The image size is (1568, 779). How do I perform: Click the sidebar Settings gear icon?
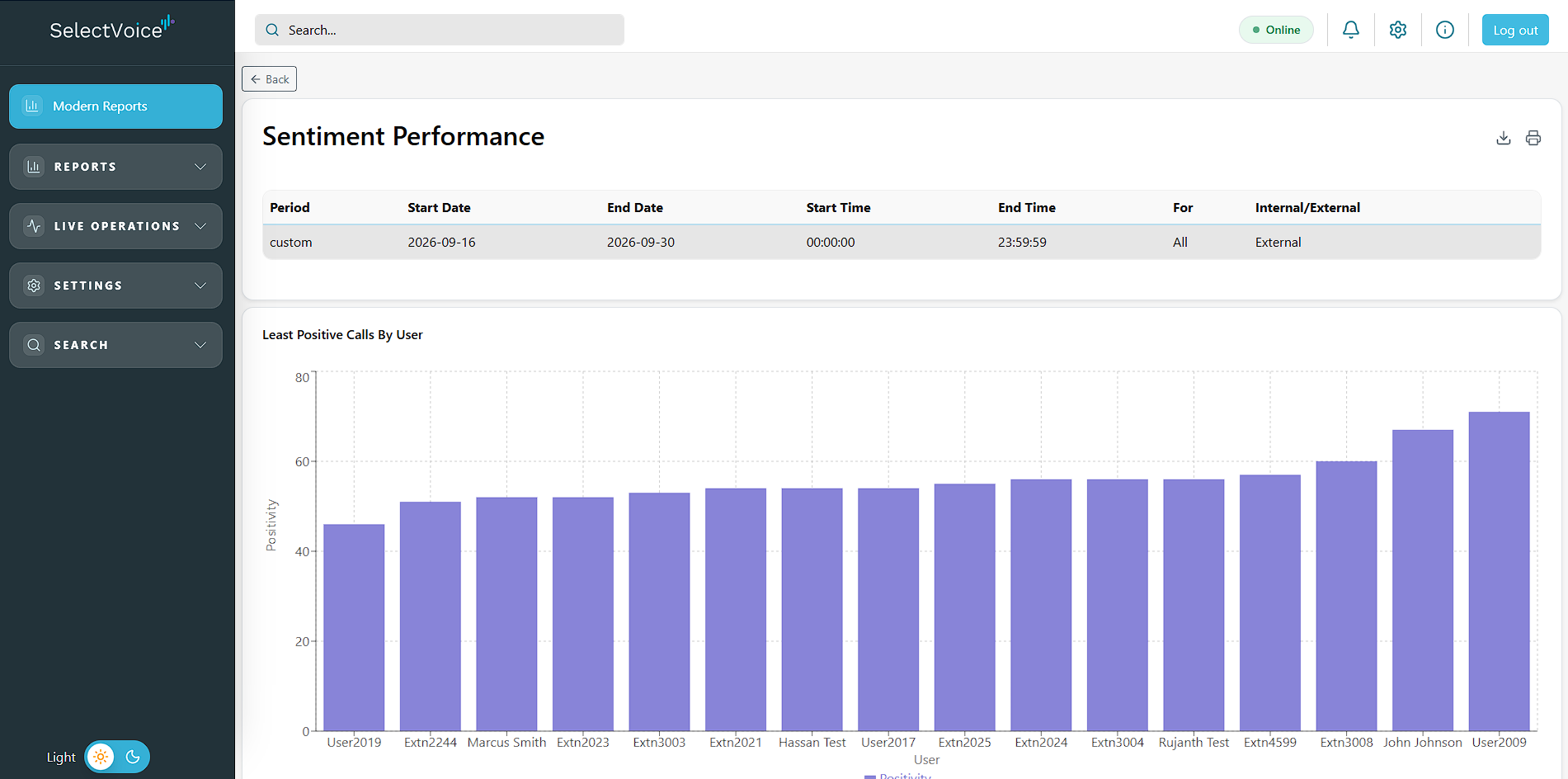click(34, 286)
